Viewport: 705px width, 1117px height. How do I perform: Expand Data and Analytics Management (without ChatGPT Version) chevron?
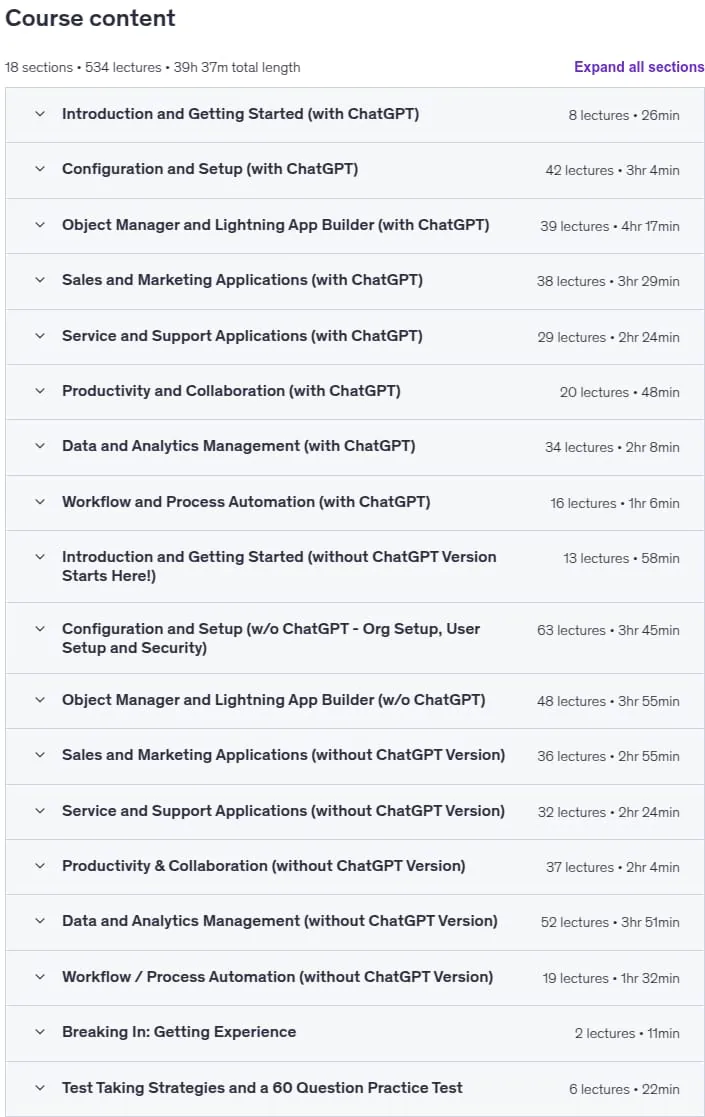tap(41, 921)
